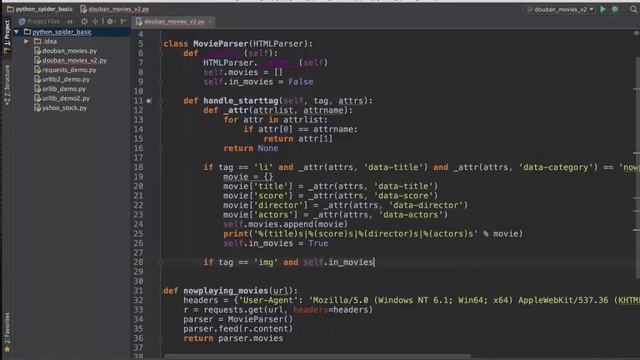Place cursor at end of line 28
The height and width of the screenshot is (360, 640).
click(x=374, y=262)
